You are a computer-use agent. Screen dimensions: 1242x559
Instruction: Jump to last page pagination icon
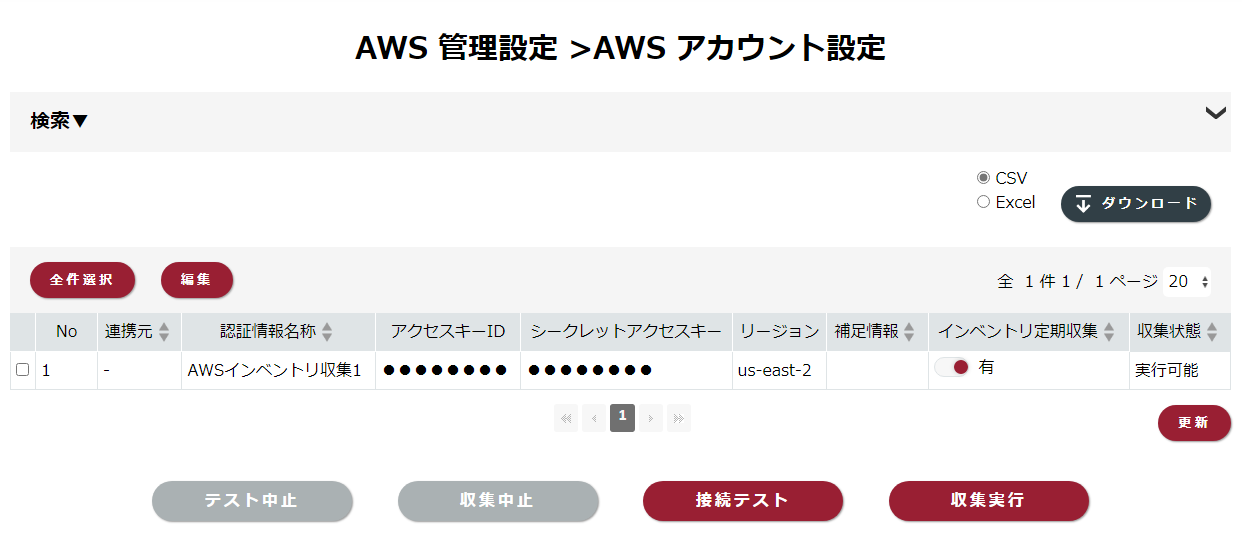679,418
